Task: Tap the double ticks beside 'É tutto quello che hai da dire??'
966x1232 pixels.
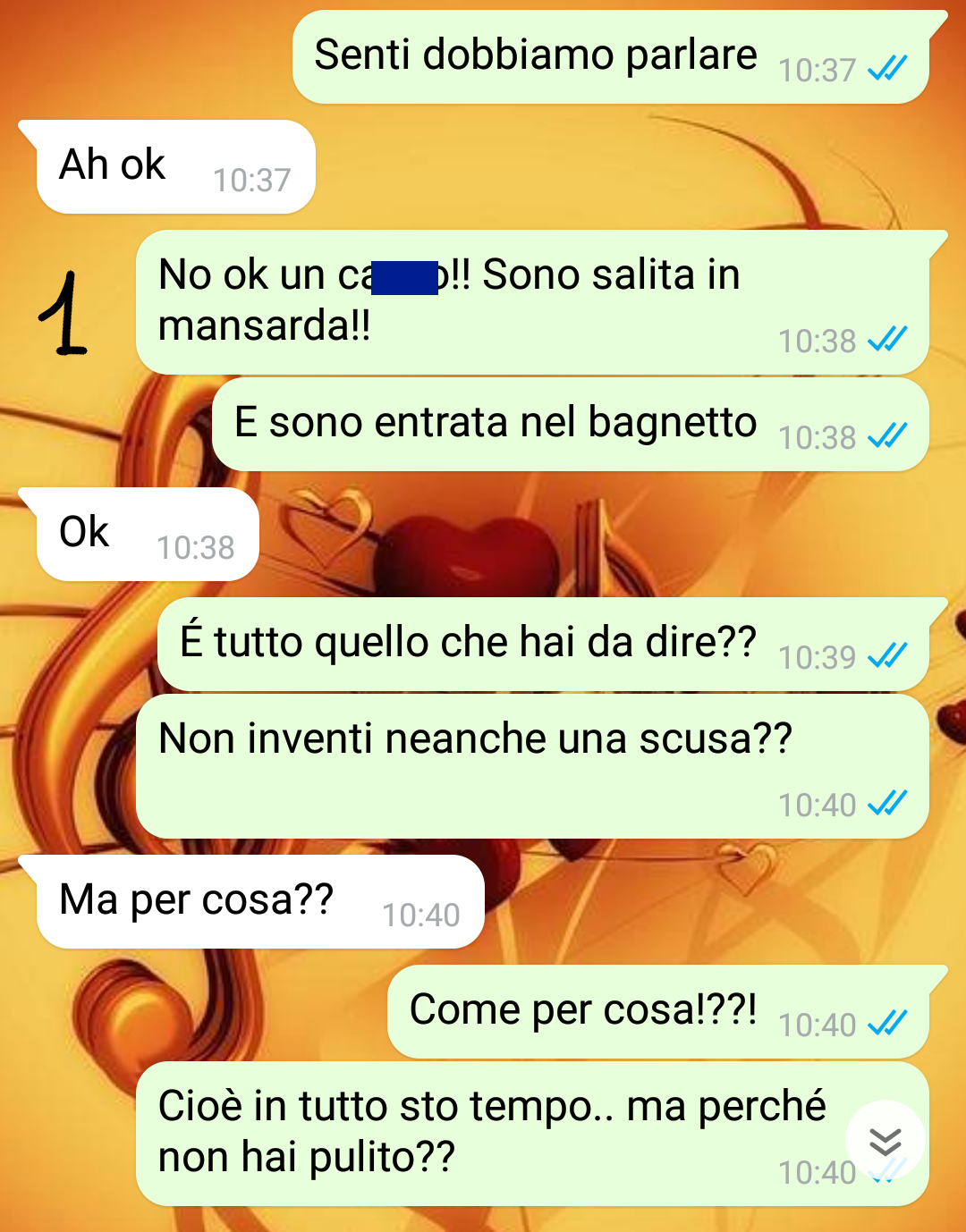Action: (x=888, y=655)
